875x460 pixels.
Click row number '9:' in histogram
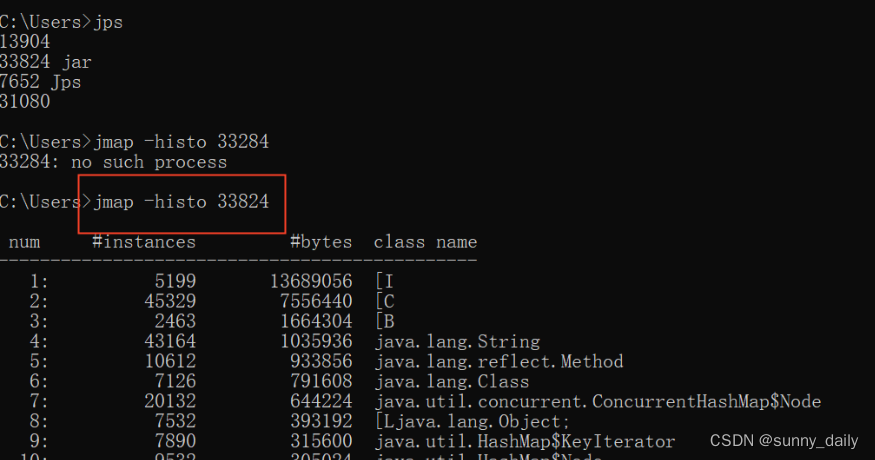pos(39,442)
